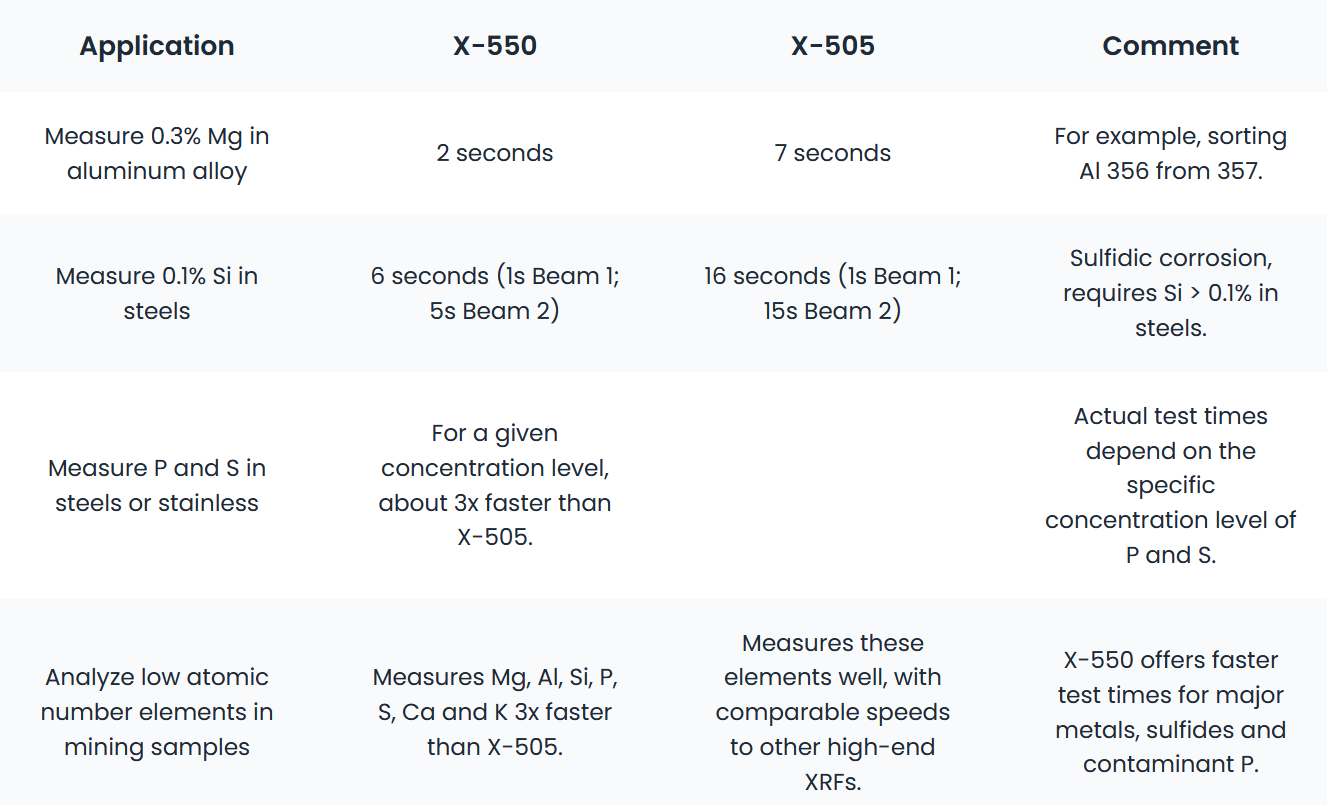Screen dimensions: 1327x805
Task: Click the "X-550 offers faster test times" comment
Action: coord(1170,712)
